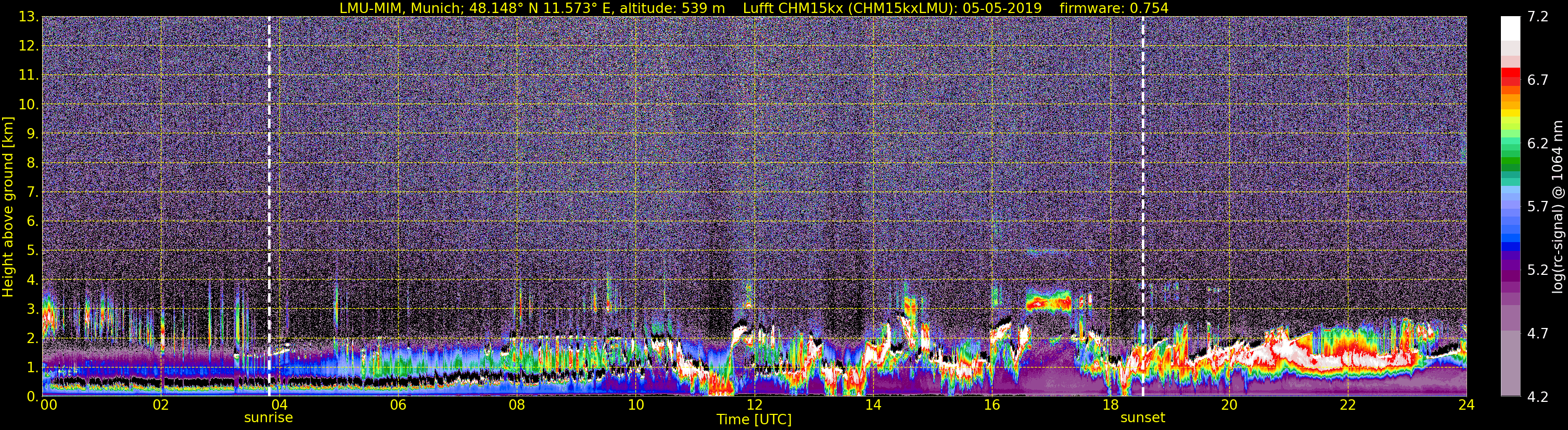Click the white dashed sunset marker line
1568x430 pixels.
pyautogui.click(x=1142, y=207)
